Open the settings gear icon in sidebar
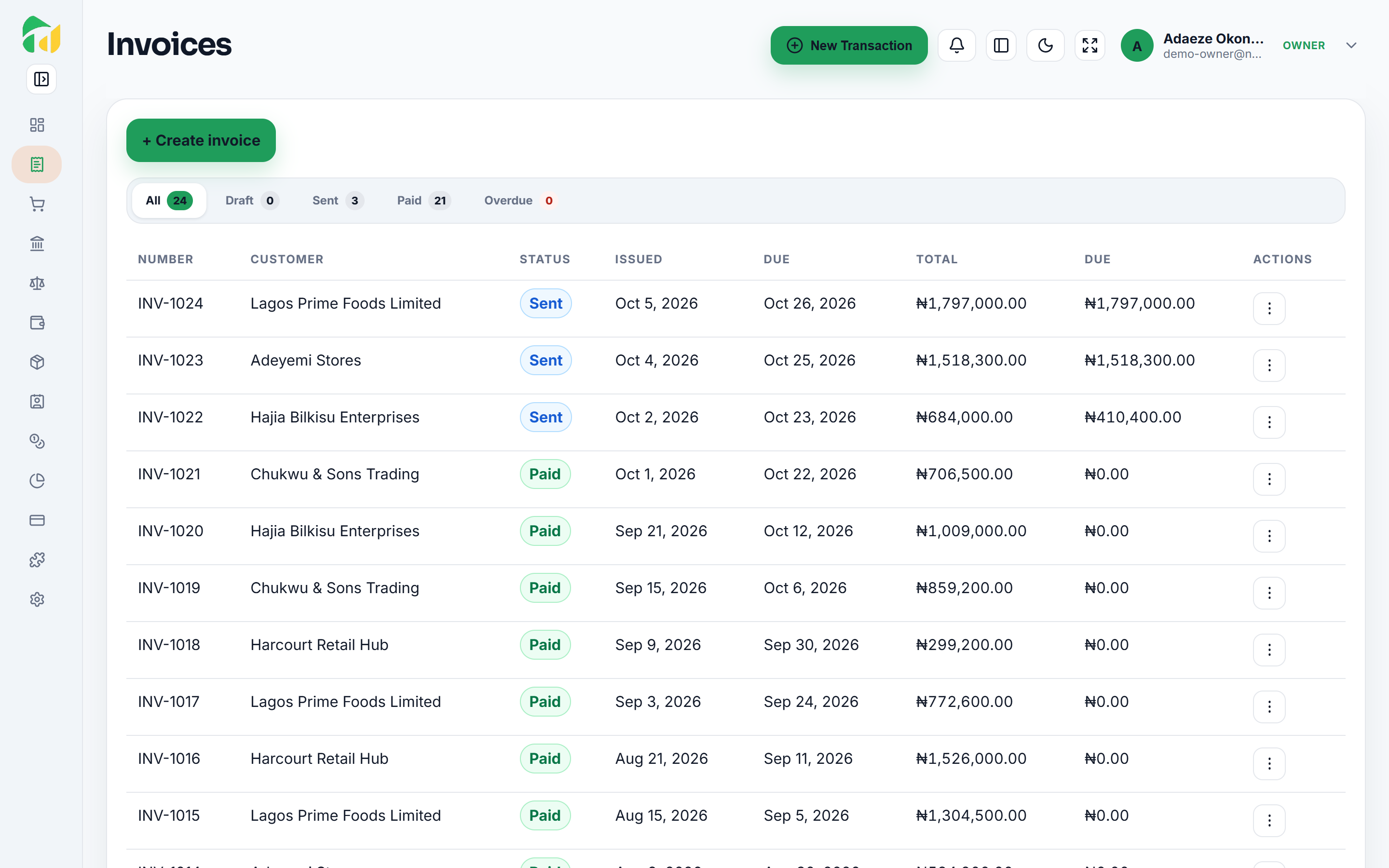The height and width of the screenshot is (868, 1389). pos(37,599)
